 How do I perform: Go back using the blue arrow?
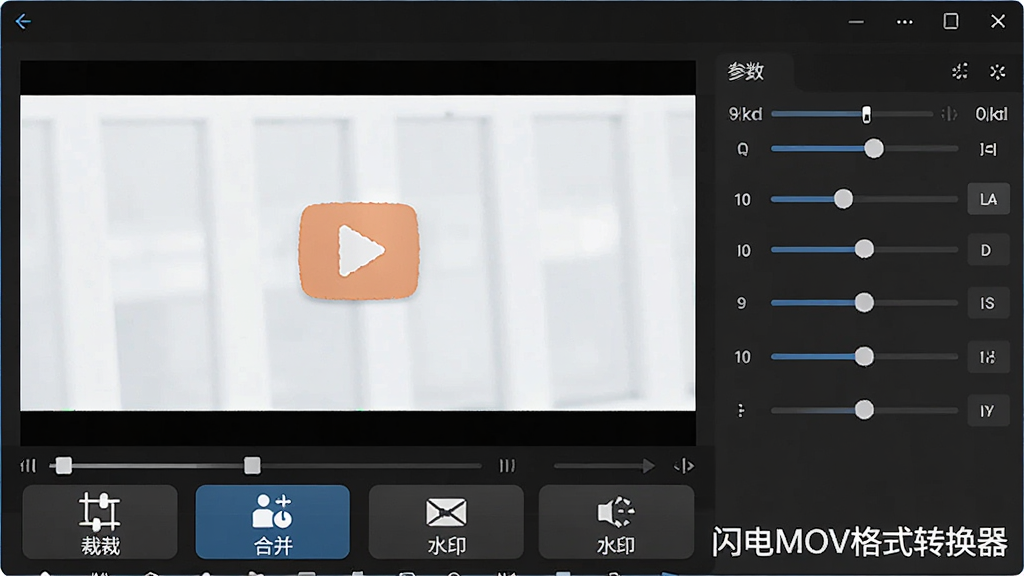coord(23,22)
